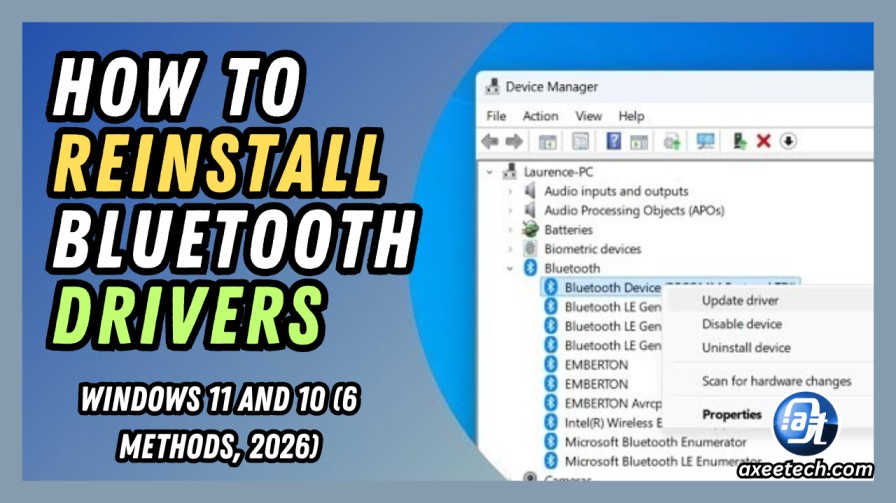Choose Update driver from context menu
Screen dimensions: 896x503
740,301
